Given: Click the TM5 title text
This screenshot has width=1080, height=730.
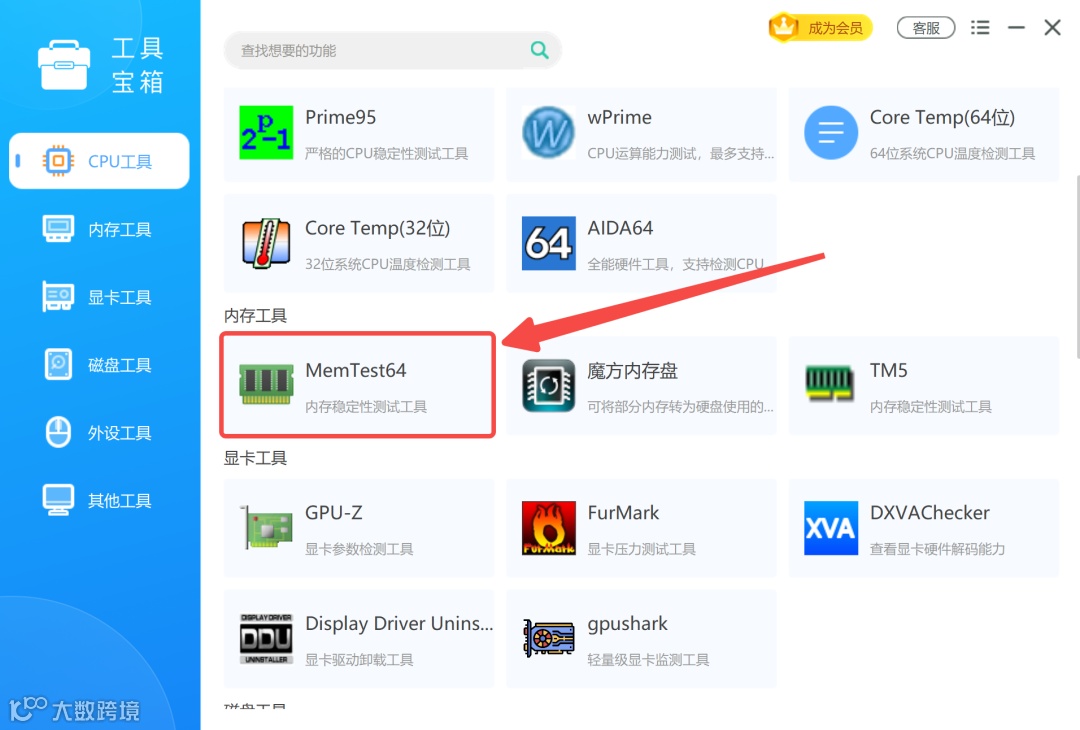Looking at the screenshot, I should [889, 371].
